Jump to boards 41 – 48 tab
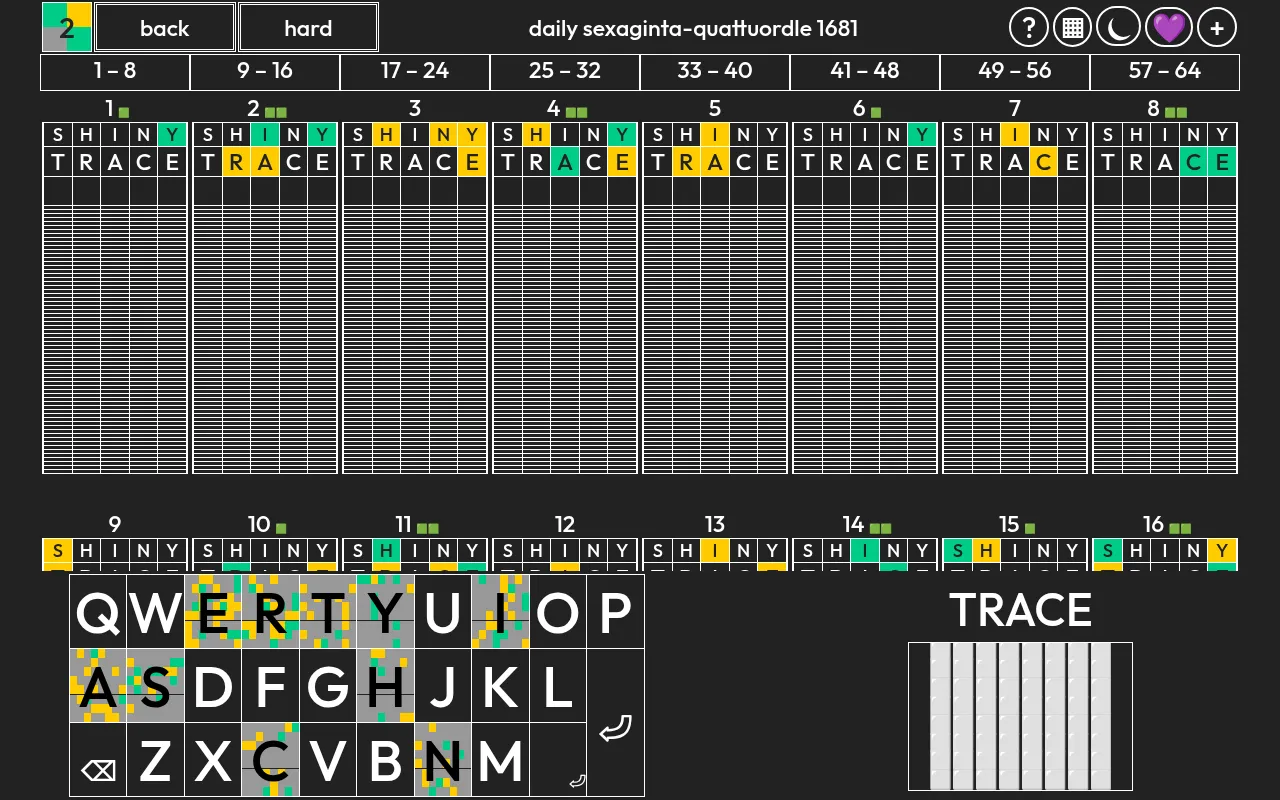 coord(865,72)
